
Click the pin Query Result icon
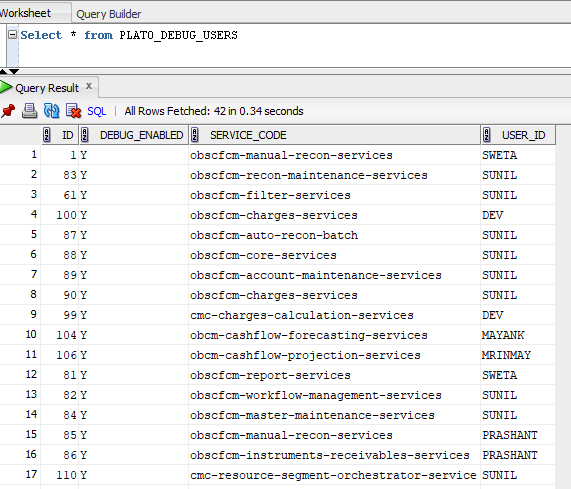tap(8, 111)
